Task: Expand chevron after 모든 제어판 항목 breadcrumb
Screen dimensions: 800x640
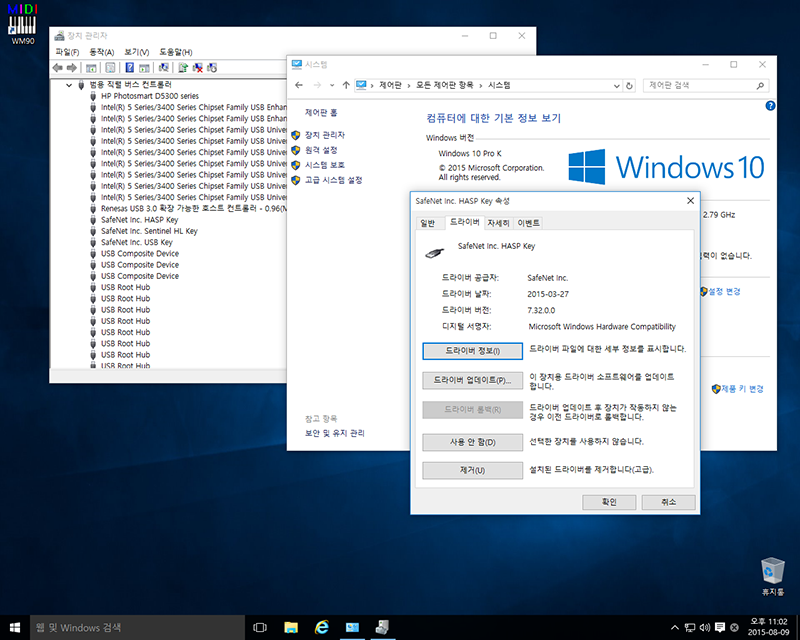Action: click(481, 86)
